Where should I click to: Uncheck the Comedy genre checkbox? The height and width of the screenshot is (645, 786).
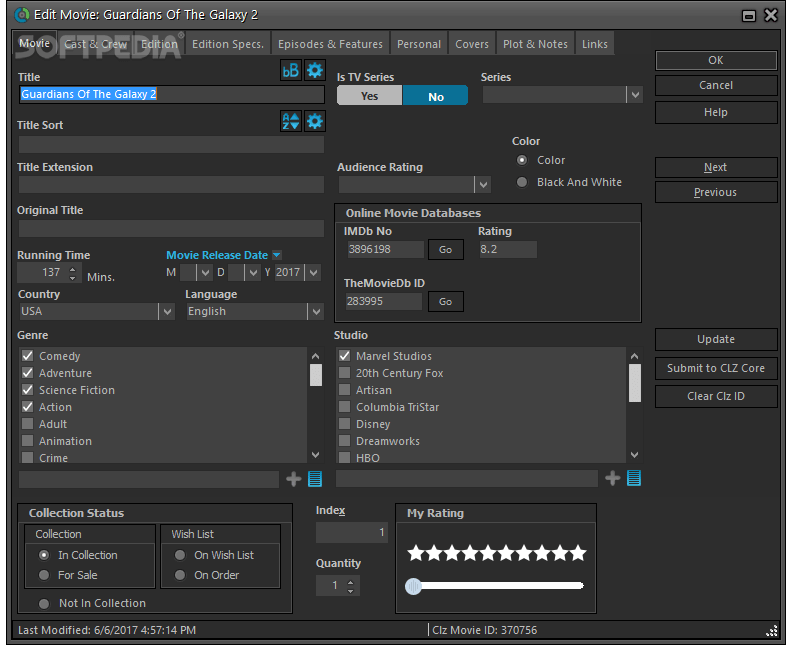pyautogui.click(x=28, y=356)
